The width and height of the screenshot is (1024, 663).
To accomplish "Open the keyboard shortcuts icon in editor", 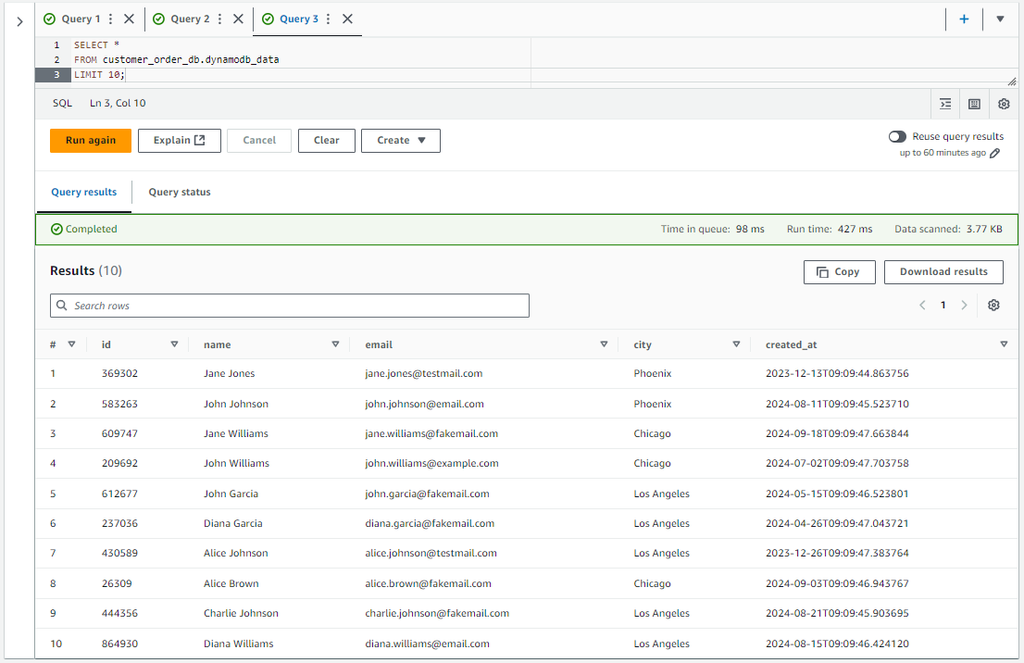I will (974, 104).
